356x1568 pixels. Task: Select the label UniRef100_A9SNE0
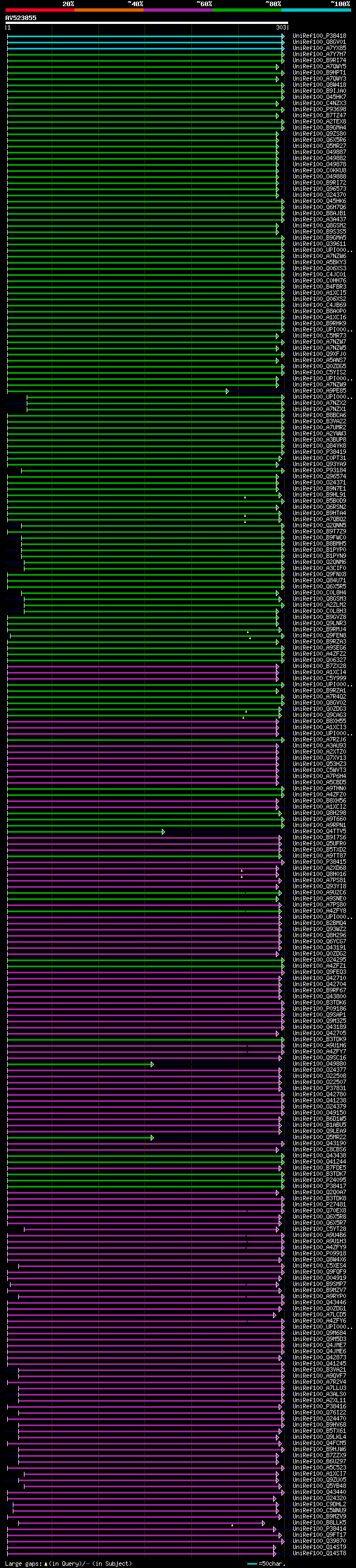[x=319, y=899]
